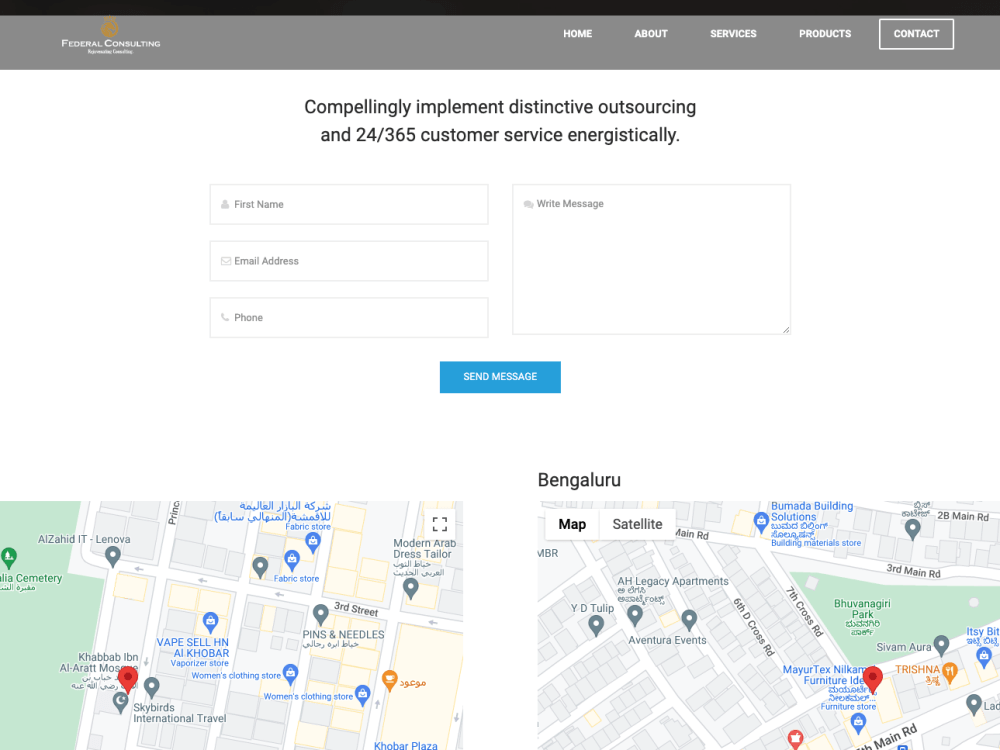
Task: Click the Furniture store blue pin
Action: pos(858,723)
